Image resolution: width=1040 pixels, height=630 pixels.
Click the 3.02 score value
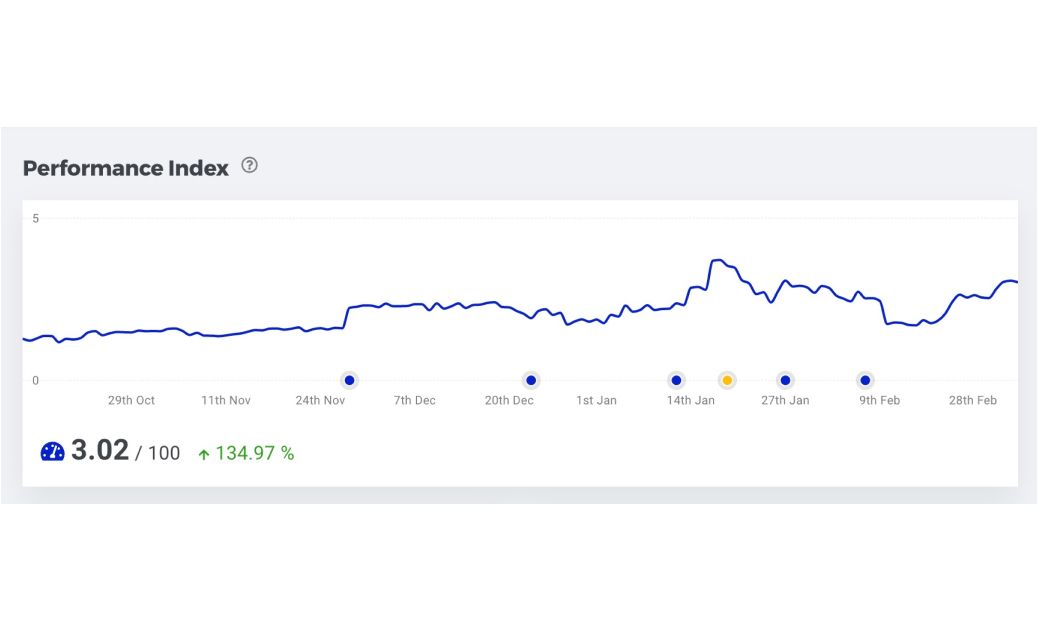pyautogui.click(x=100, y=451)
